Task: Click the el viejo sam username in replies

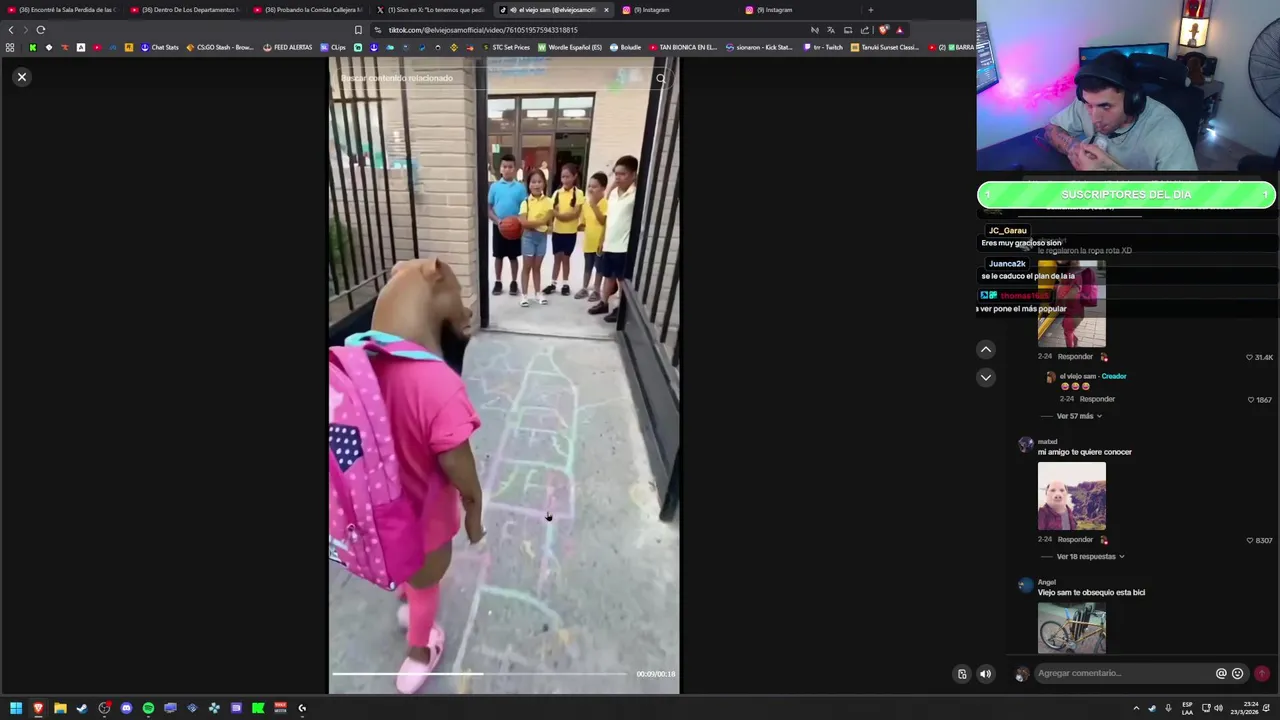Action: coord(1078,376)
